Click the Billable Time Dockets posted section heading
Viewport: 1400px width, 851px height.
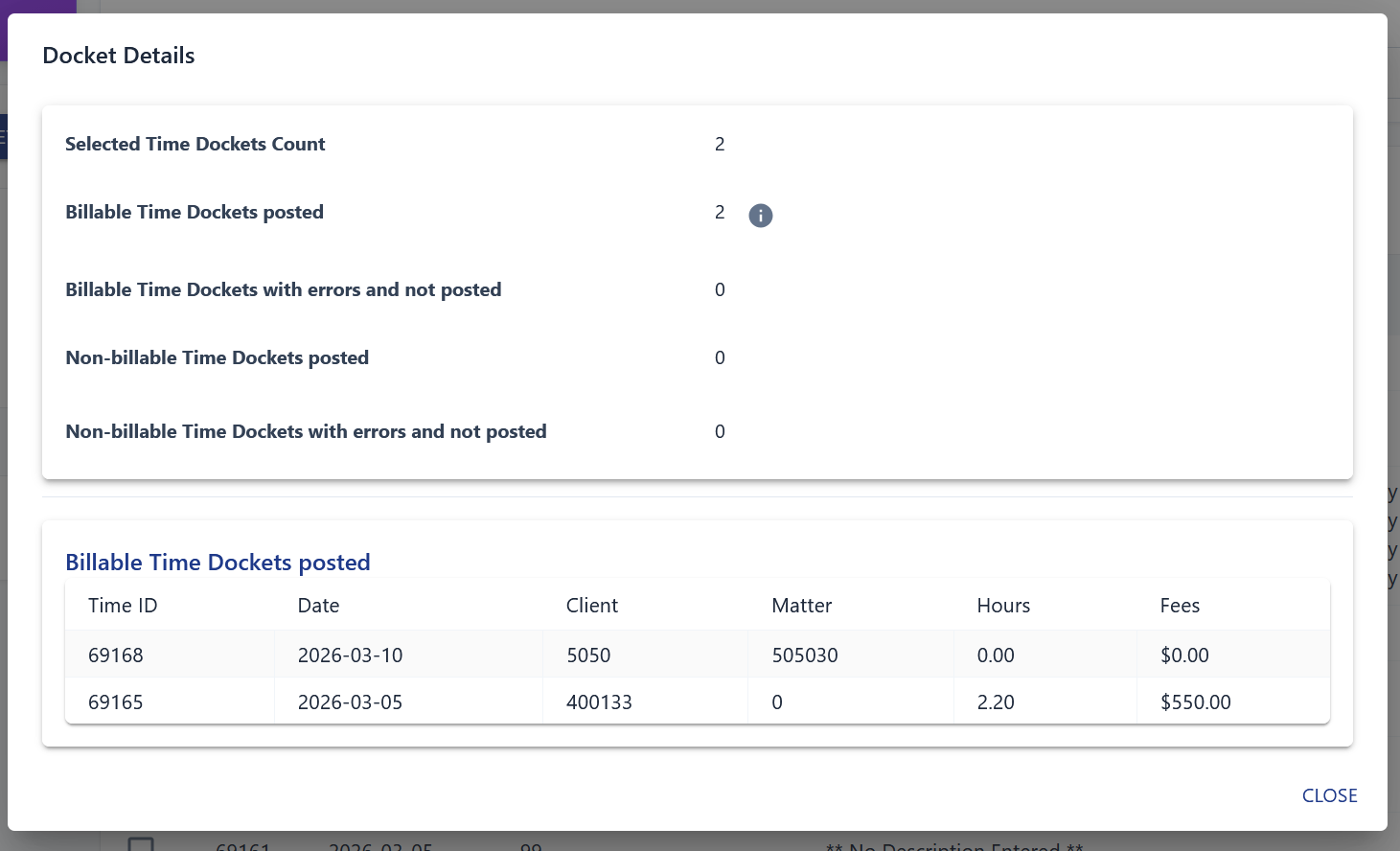(x=218, y=563)
